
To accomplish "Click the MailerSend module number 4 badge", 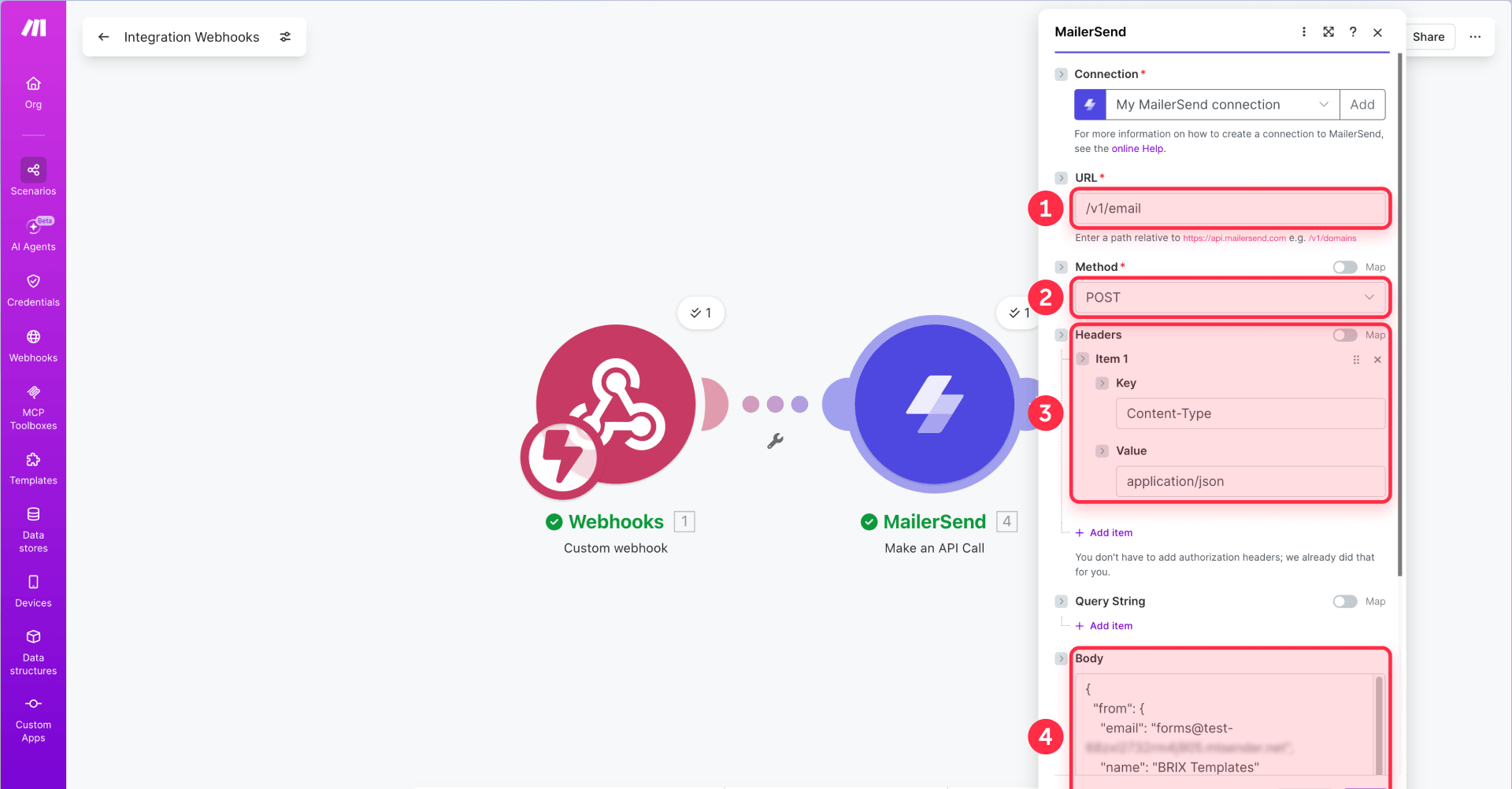I will (x=1006, y=521).
